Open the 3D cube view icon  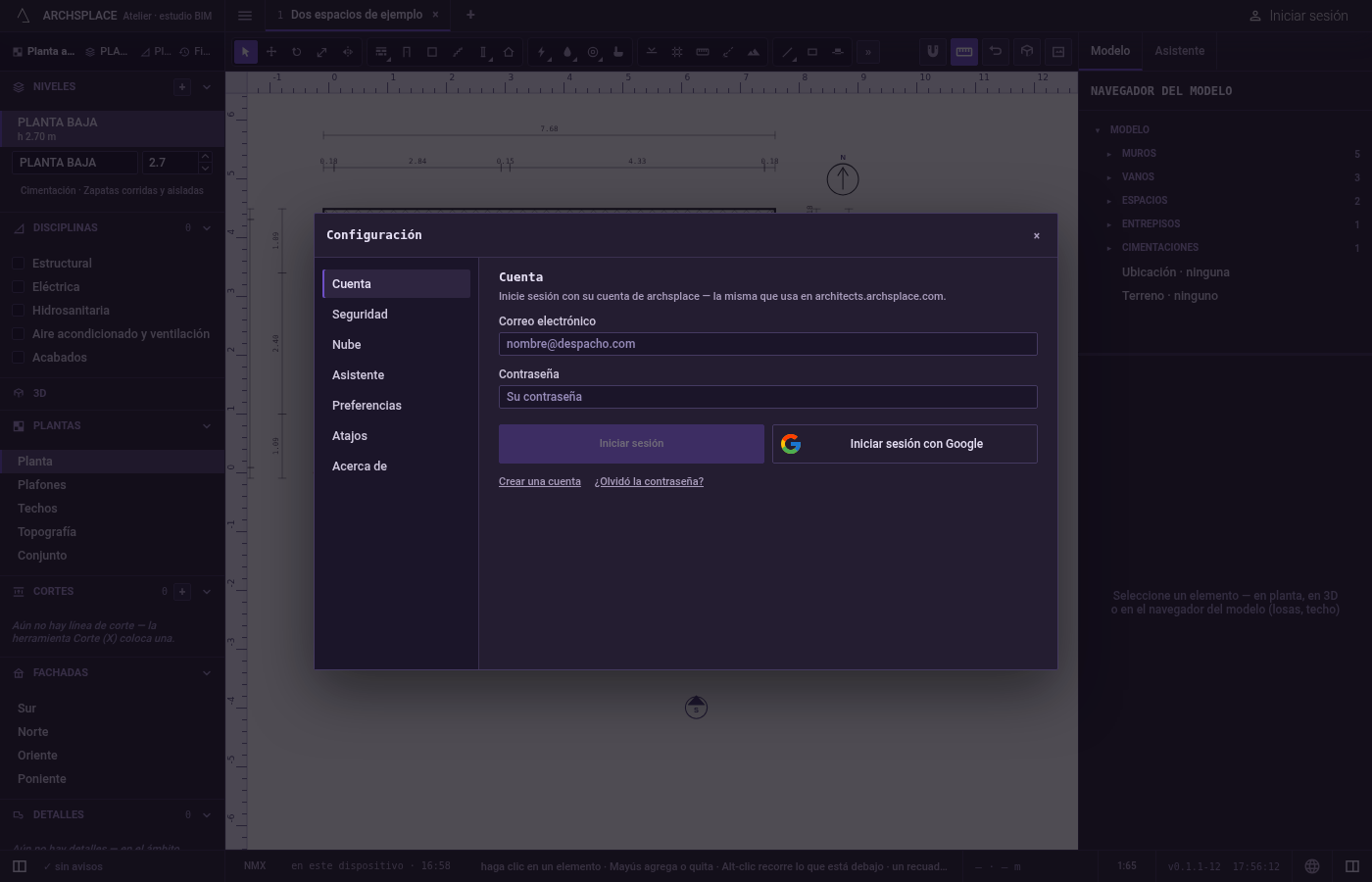point(1027,52)
